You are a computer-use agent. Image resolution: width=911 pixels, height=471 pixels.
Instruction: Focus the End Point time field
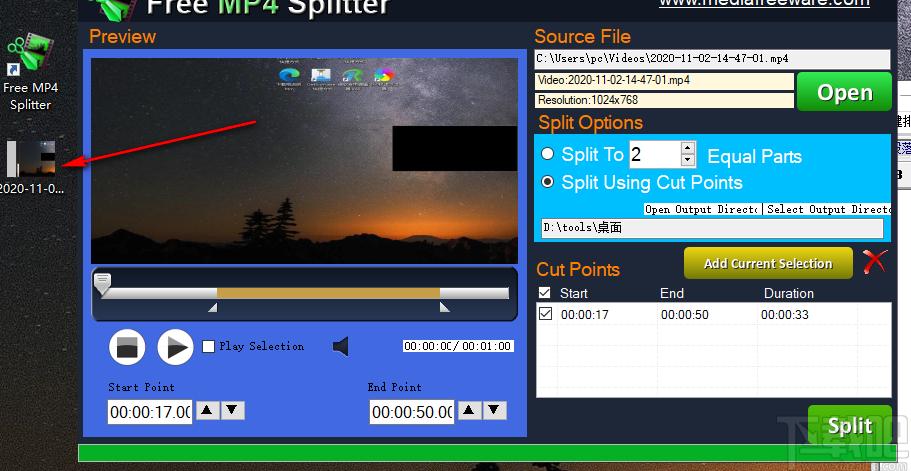pos(412,412)
